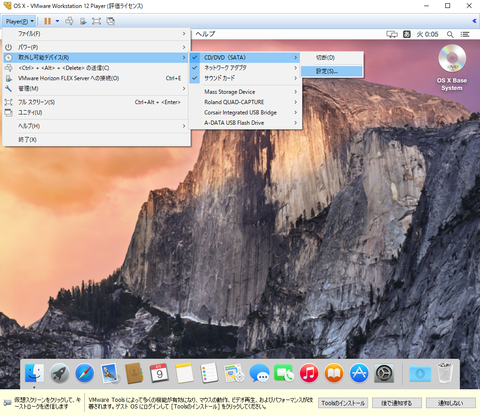Screen dimensions: 480x416
Task: Click the orange Pause VM icon
Action: [x=48, y=21]
